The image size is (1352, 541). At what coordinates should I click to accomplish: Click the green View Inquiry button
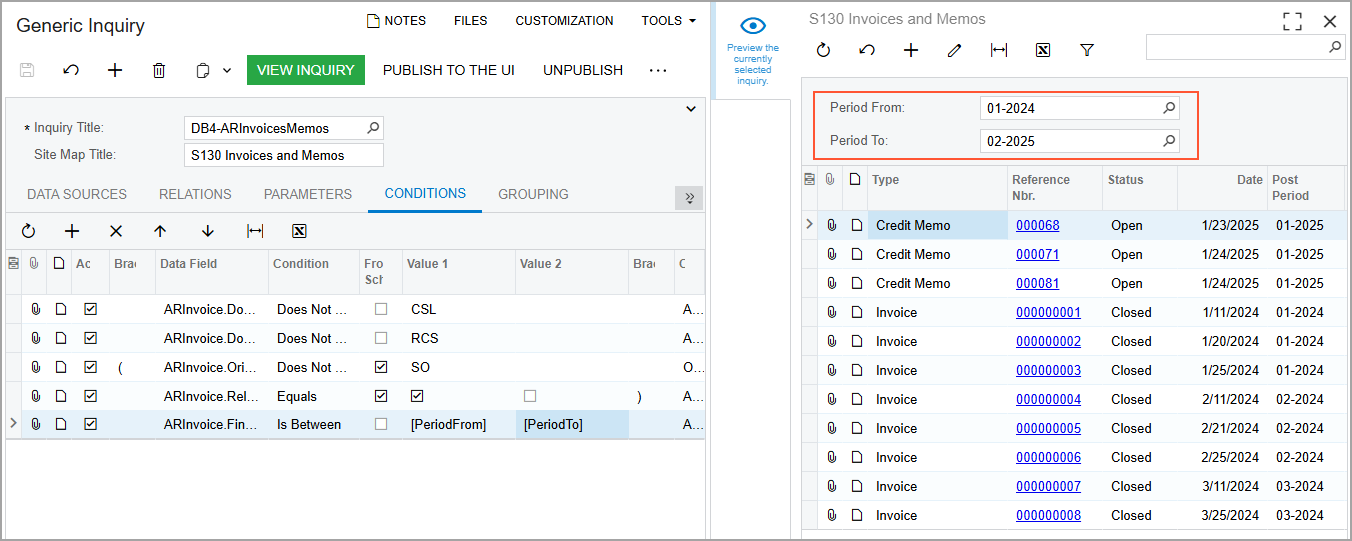[305, 70]
